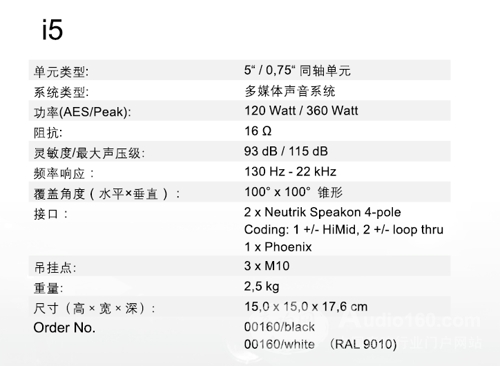Select the 2 x Neutrik Speakon 4-pole line
This screenshot has width=500, height=366.
coord(322,212)
